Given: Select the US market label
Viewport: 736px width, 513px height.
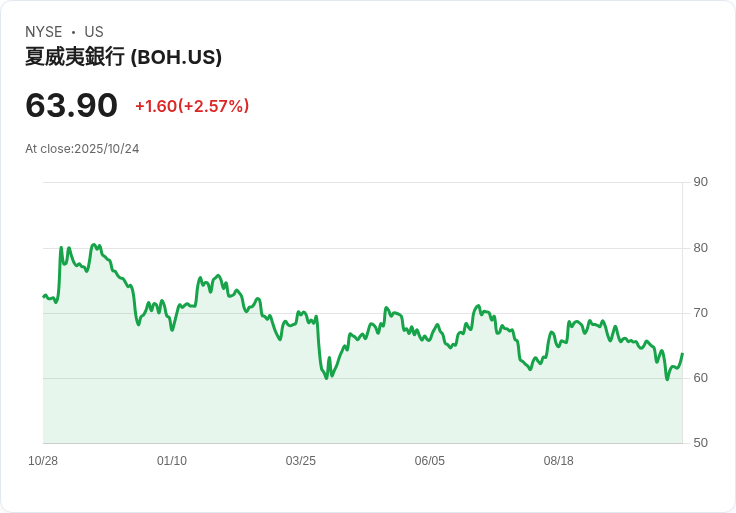Looking at the screenshot, I should [x=94, y=31].
